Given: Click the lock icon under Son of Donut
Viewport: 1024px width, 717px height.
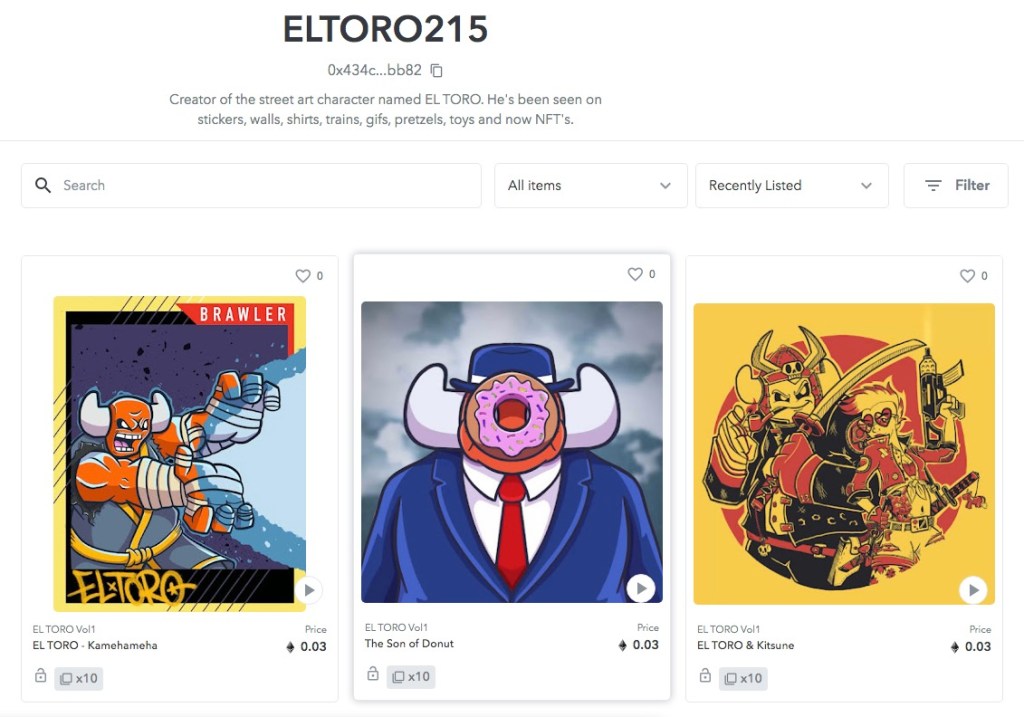Looking at the screenshot, I should (373, 674).
